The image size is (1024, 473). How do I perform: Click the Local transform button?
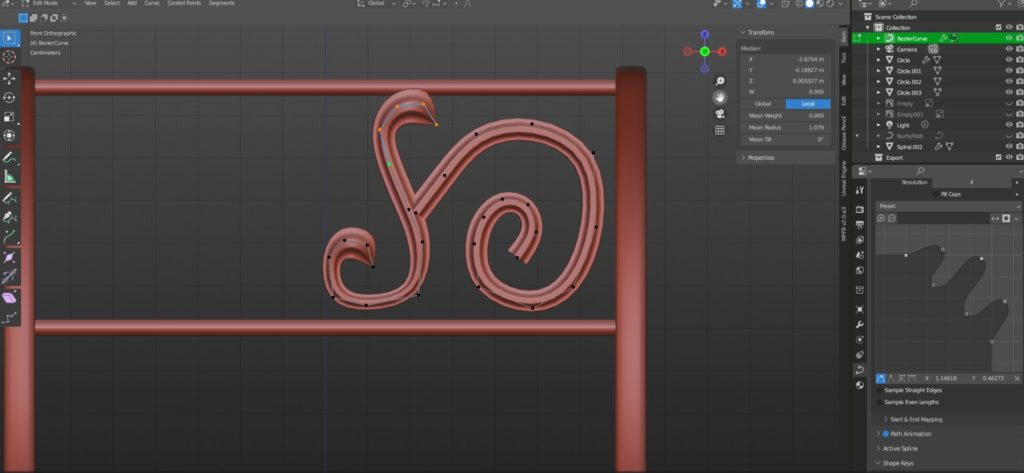[x=808, y=103]
